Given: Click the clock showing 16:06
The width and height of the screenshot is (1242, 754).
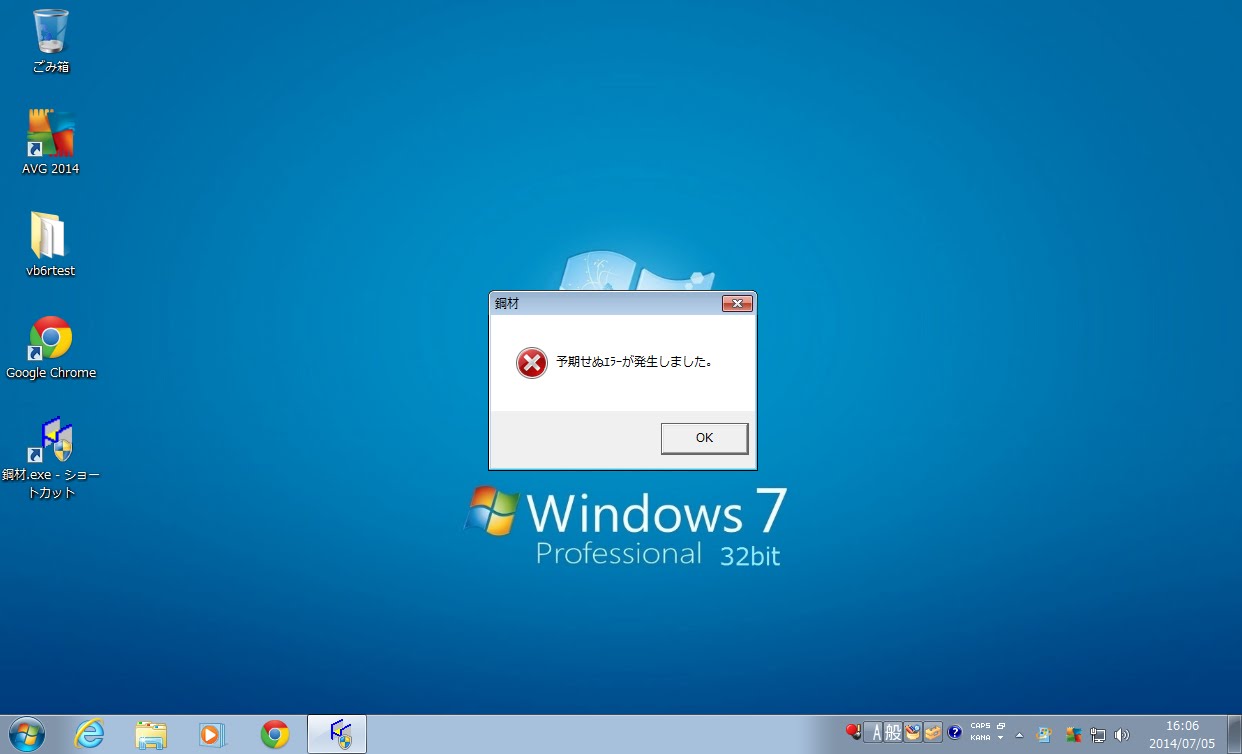Looking at the screenshot, I should (1182, 726).
